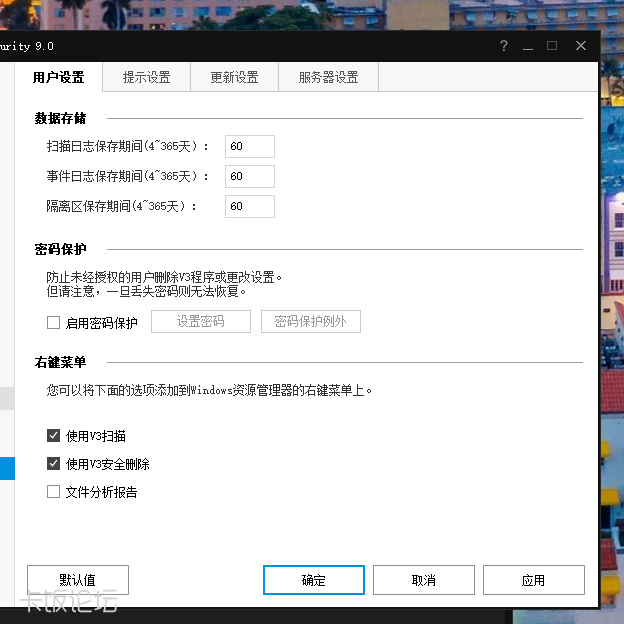Select the blue highlighted sidebar item
Image resolution: width=624 pixels, height=624 pixels.
[x=7, y=468]
